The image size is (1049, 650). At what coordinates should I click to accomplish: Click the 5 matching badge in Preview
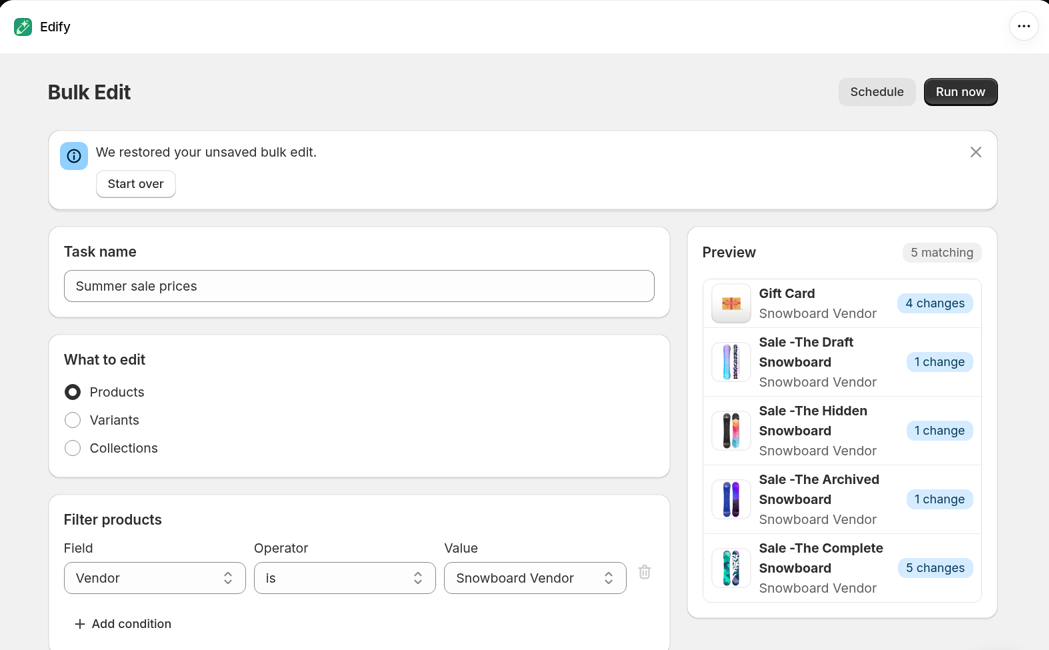point(942,252)
